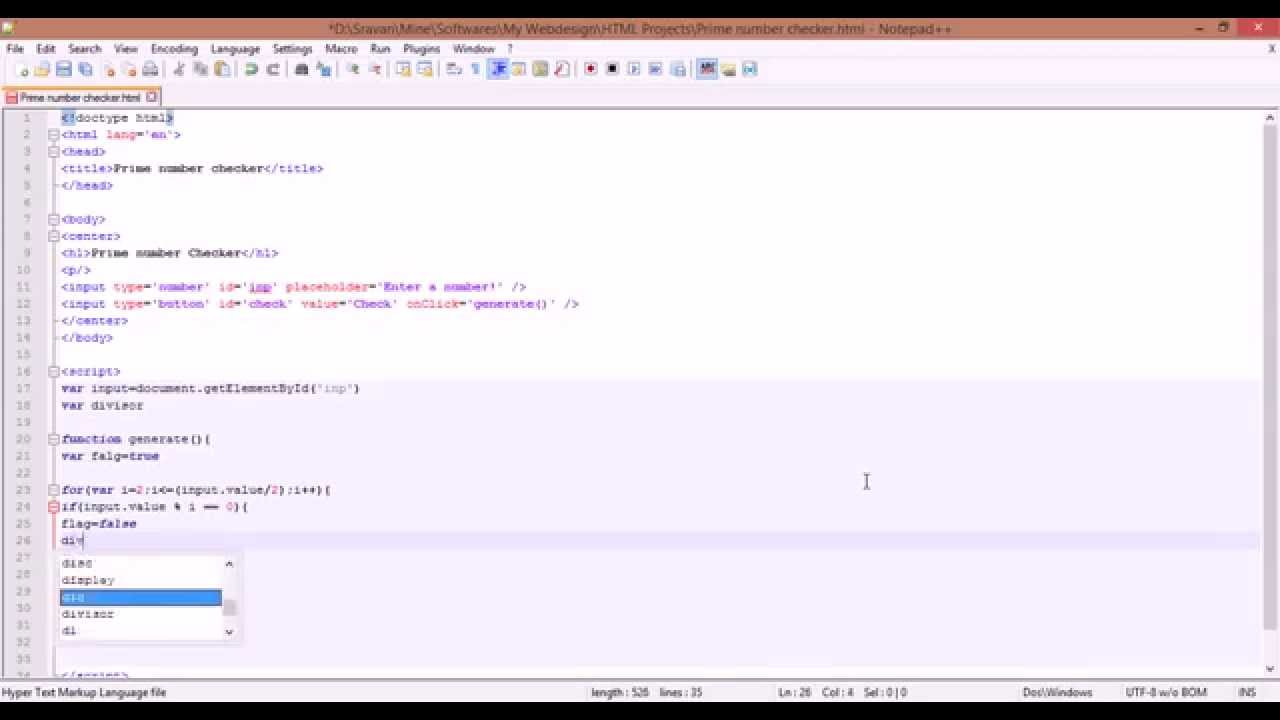This screenshot has width=1280, height=720.
Task: Toggle synchronize vertical scrolling
Action: 403,69
